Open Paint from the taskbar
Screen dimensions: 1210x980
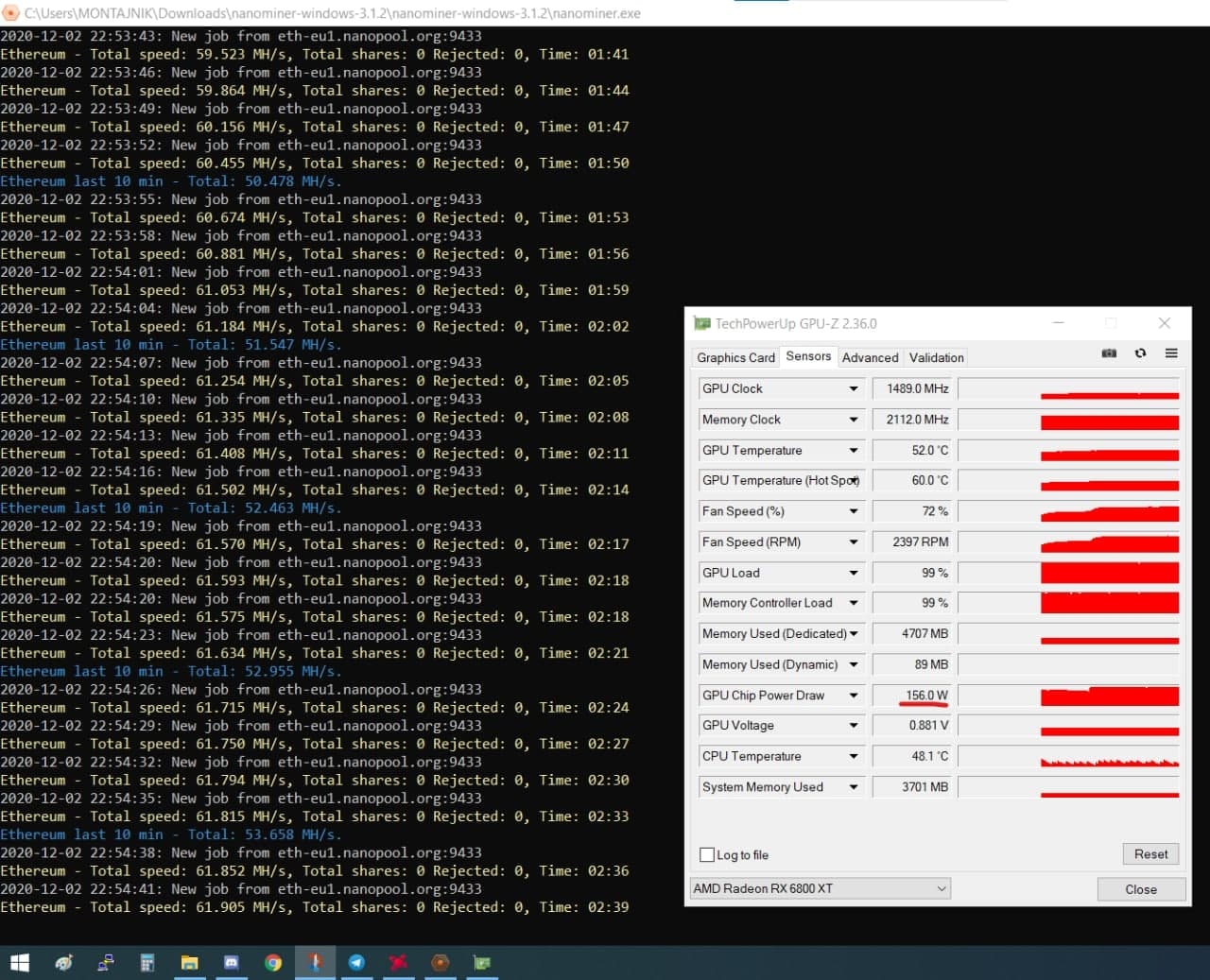pos(63,962)
